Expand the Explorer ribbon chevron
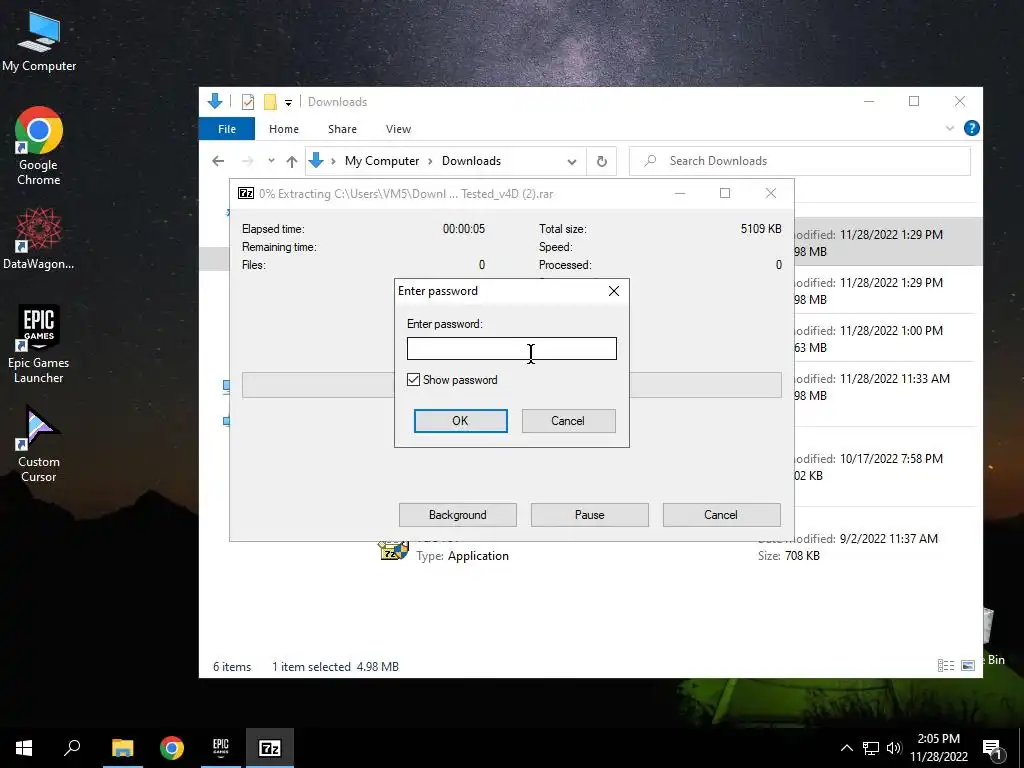 [950, 129]
